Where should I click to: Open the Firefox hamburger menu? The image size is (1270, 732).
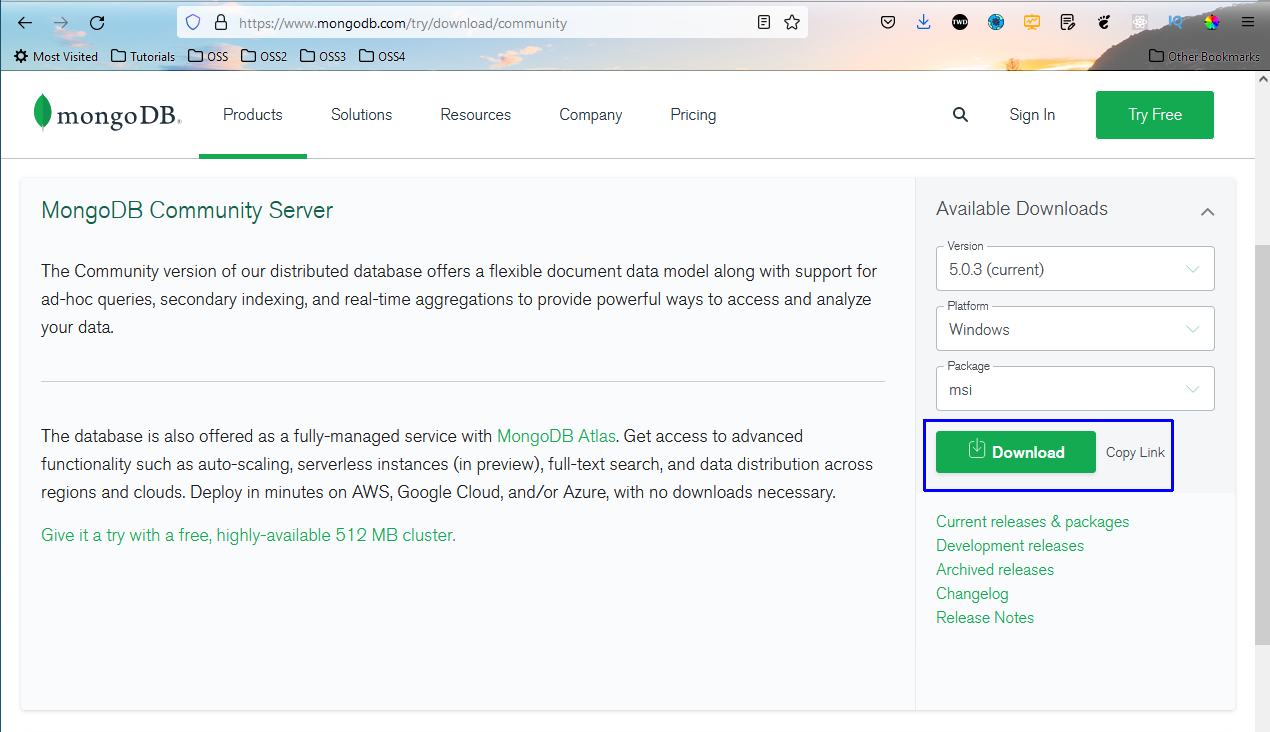point(1247,22)
